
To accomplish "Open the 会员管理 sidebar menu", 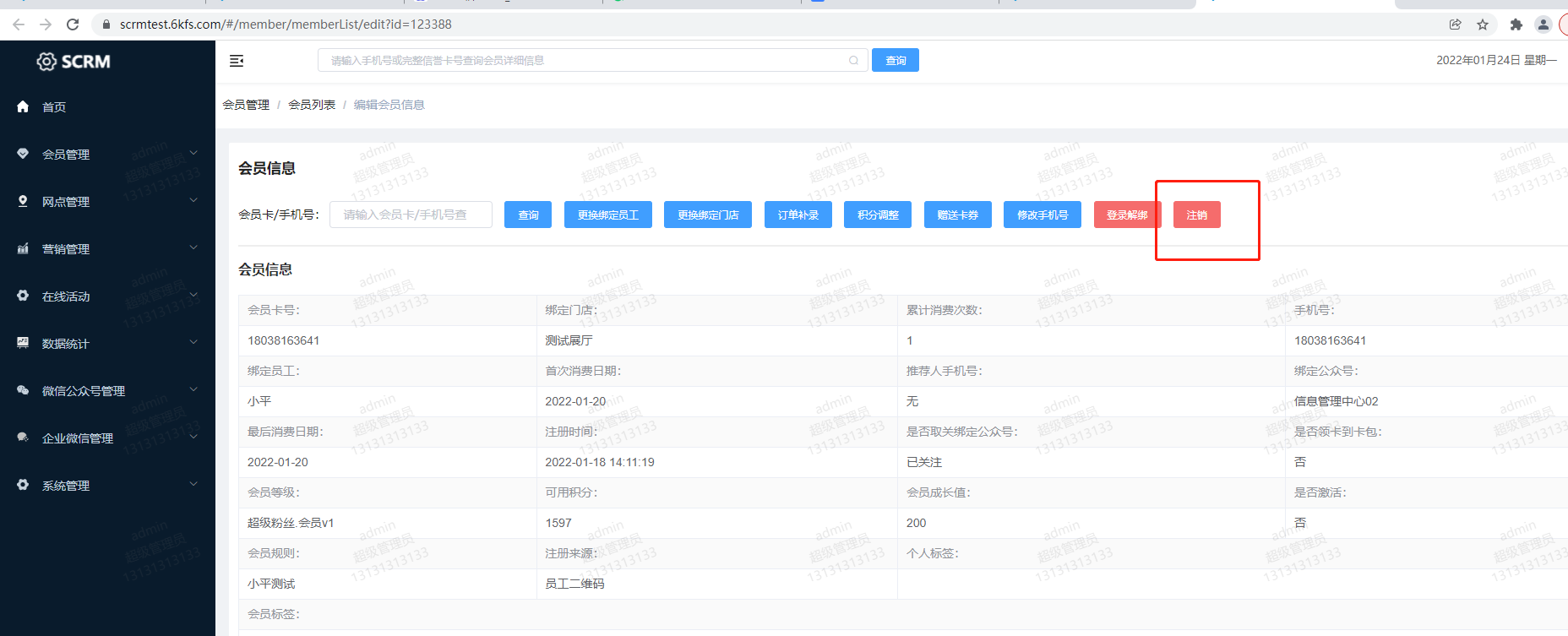I will pyautogui.click(x=107, y=154).
